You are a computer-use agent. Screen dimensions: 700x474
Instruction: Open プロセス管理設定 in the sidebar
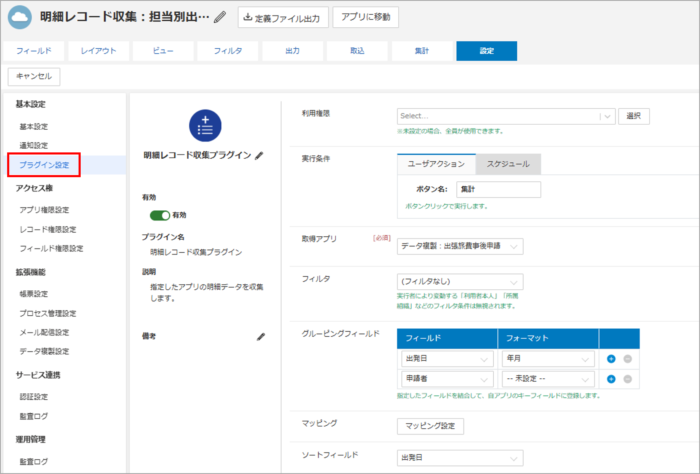click(48, 313)
